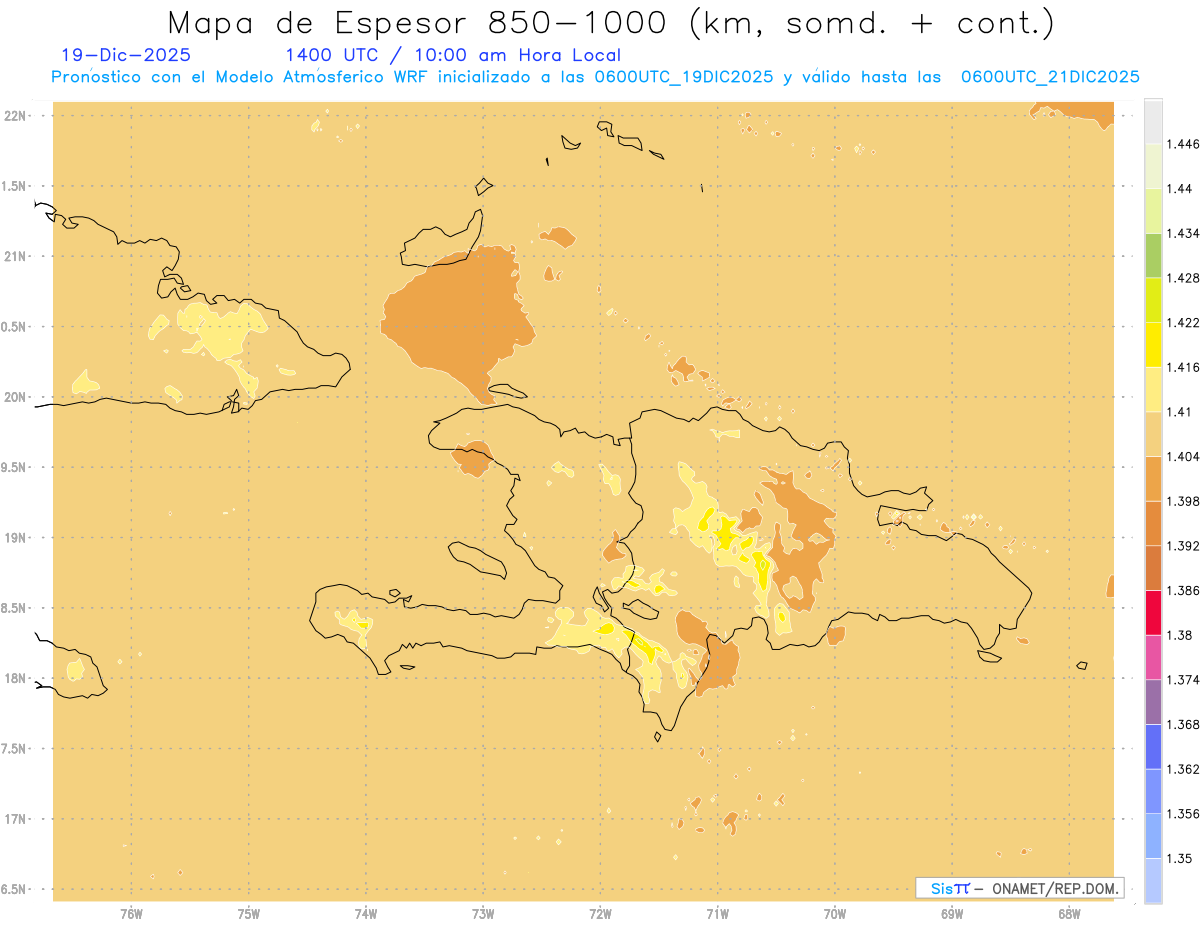Image resolution: width=1200 pixels, height=927 pixels.
Task: Click the legend value '1.386'
Action: (1184, 591)
